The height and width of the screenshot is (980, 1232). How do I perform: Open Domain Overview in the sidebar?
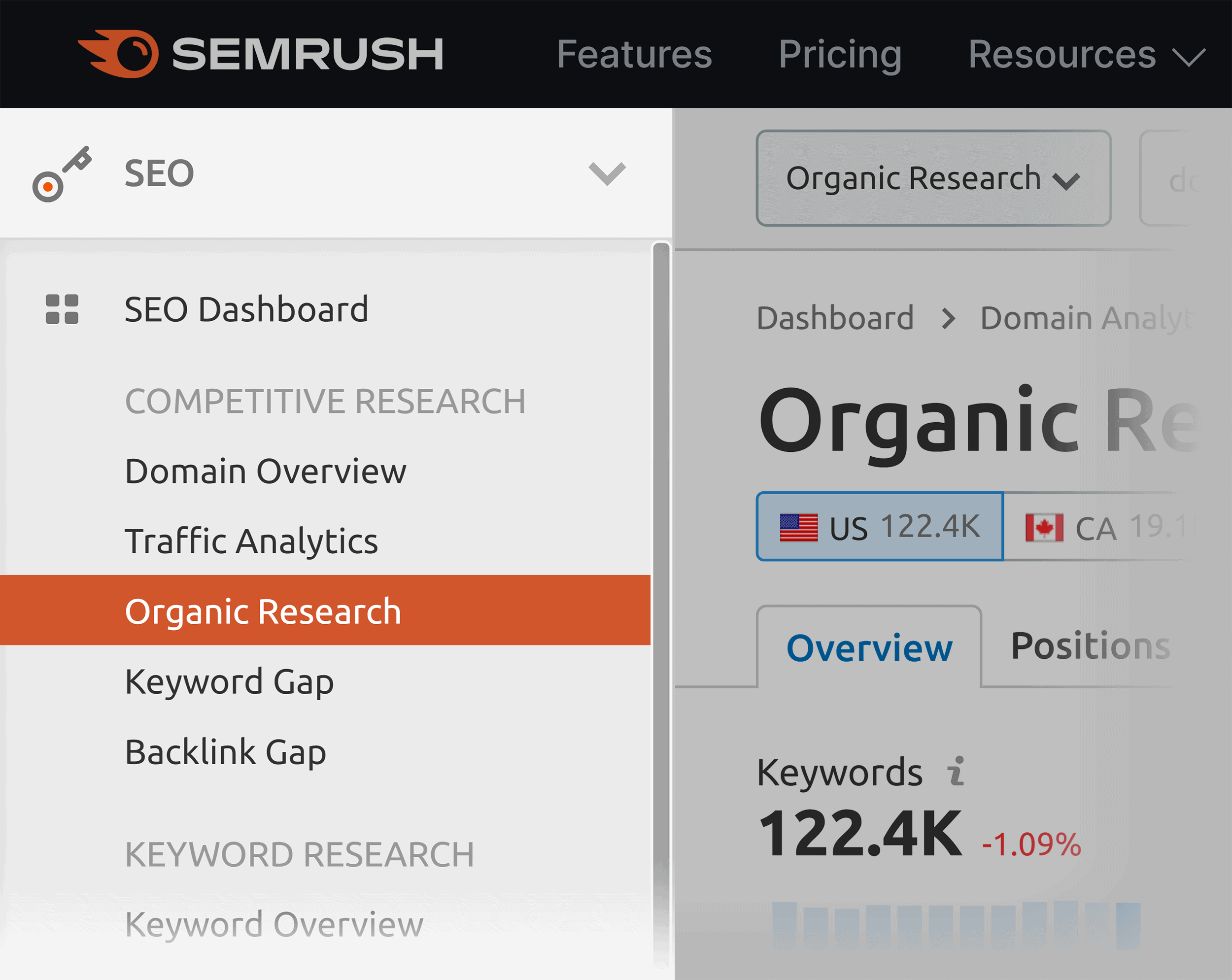(266, 471)
